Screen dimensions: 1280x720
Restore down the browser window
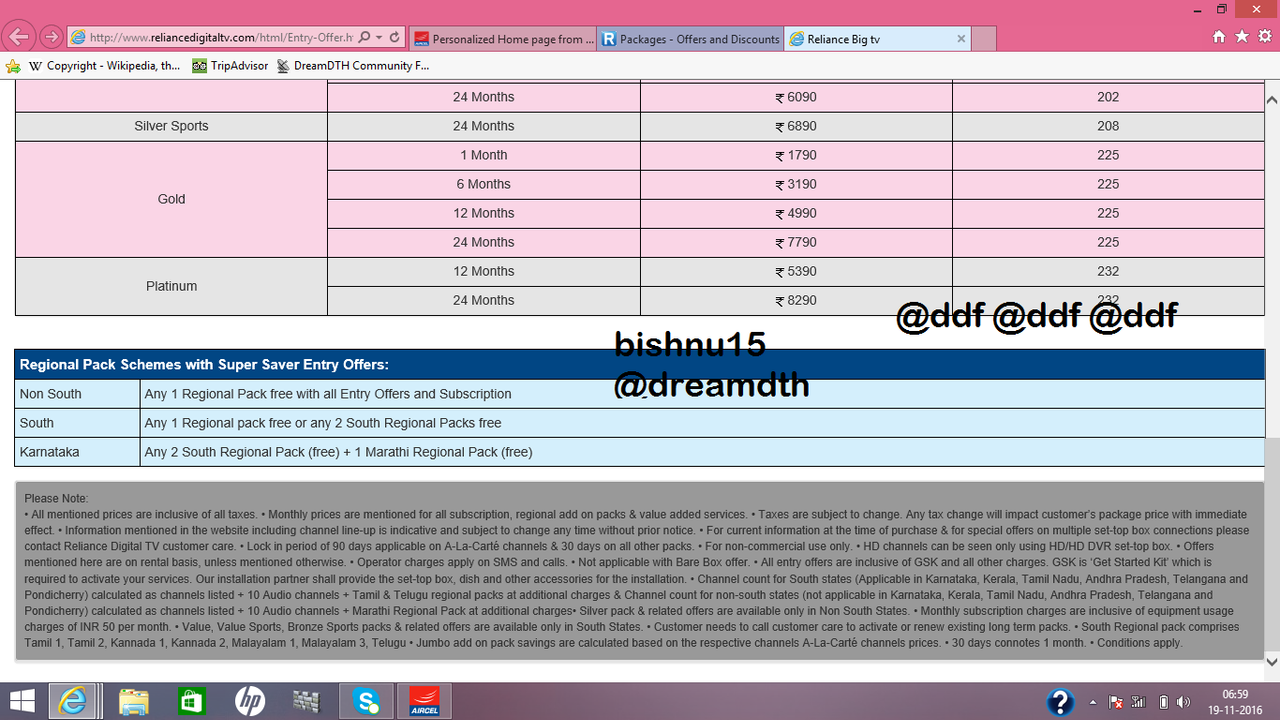(x=1222, y=9)
